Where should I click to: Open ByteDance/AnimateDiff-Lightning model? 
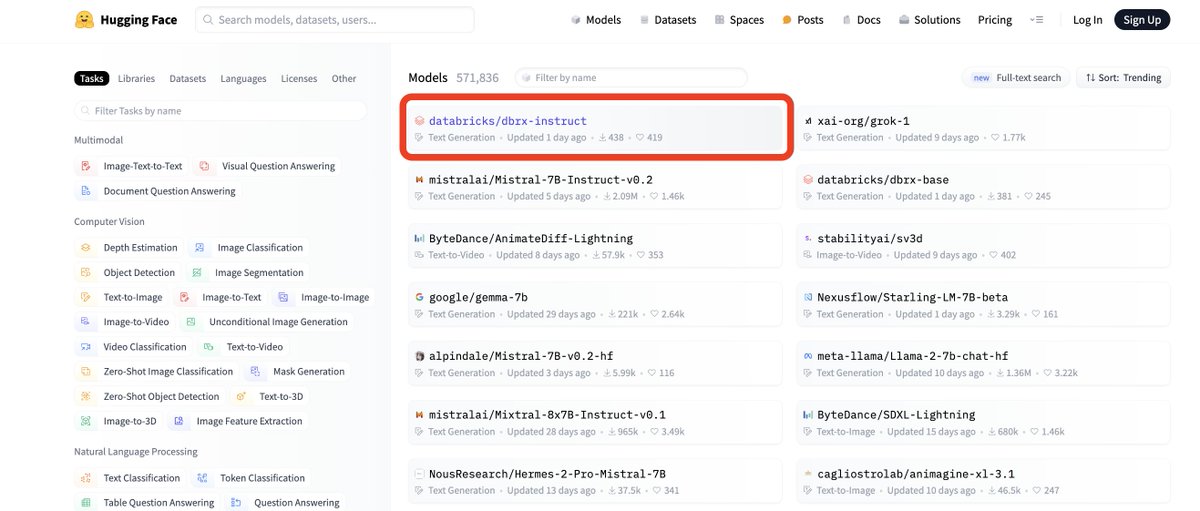point(595,246)
